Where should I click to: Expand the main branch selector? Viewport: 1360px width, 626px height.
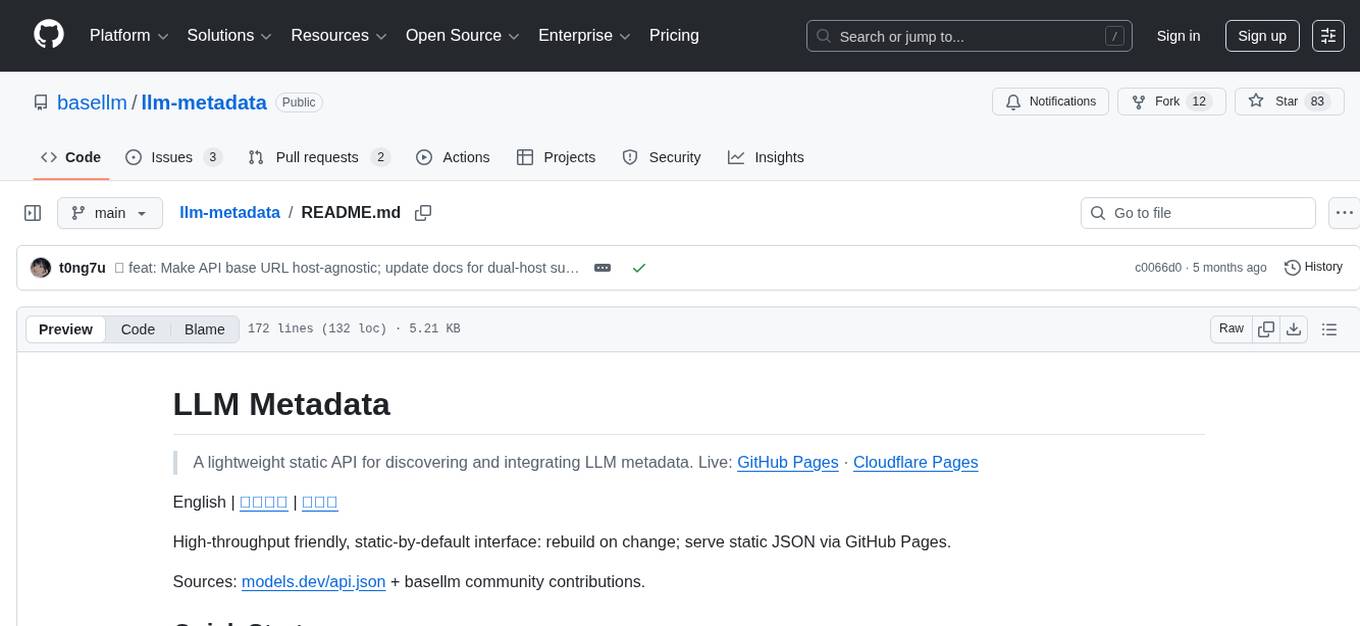coord(110,212)
